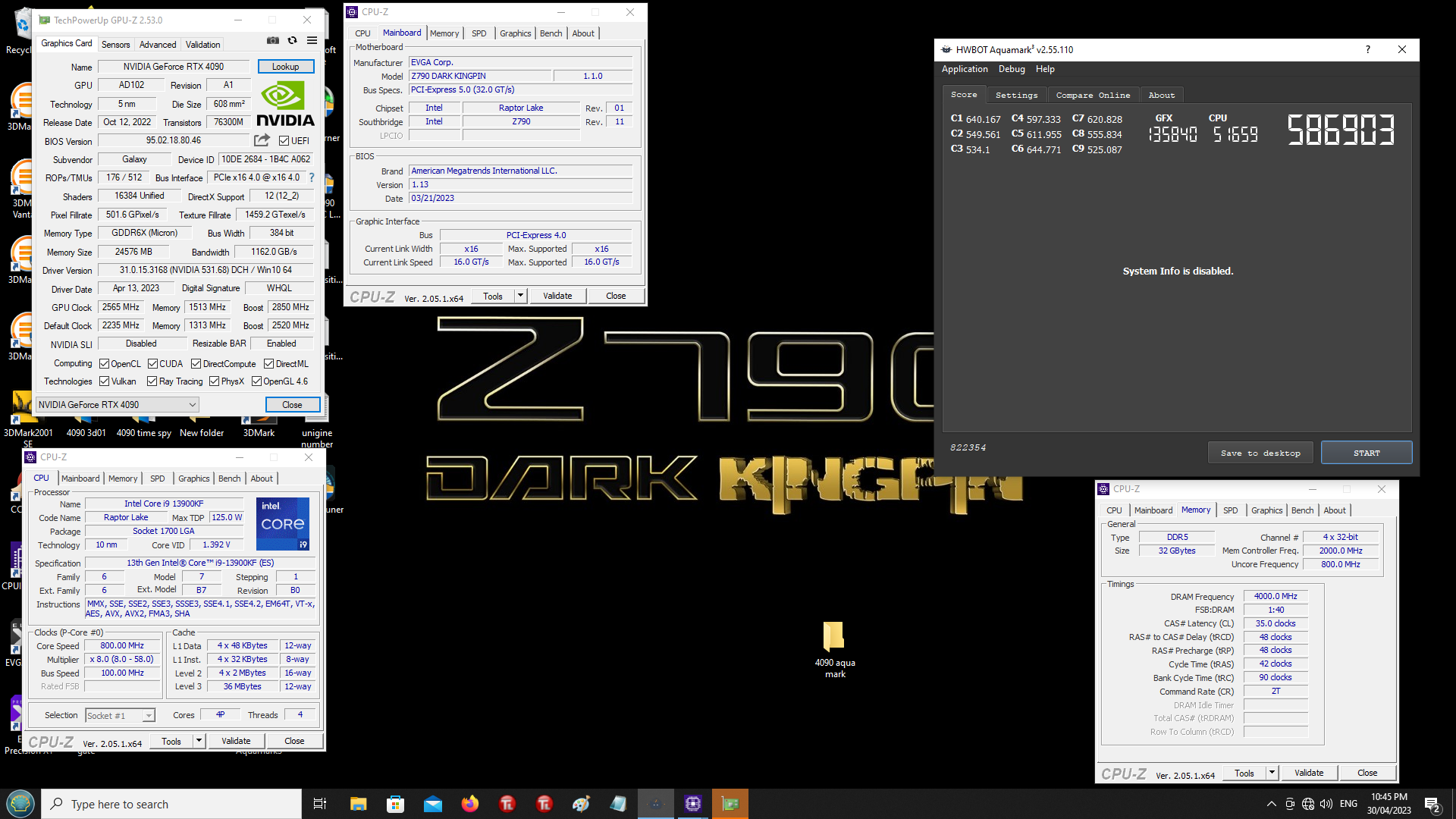Screen dimensions: 1456x819
Task: Open Microsoft Store from the taskbar
Action: [395, 804]
